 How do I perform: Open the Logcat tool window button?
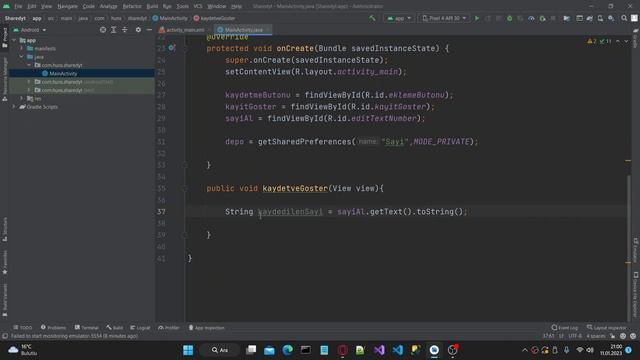140,327
